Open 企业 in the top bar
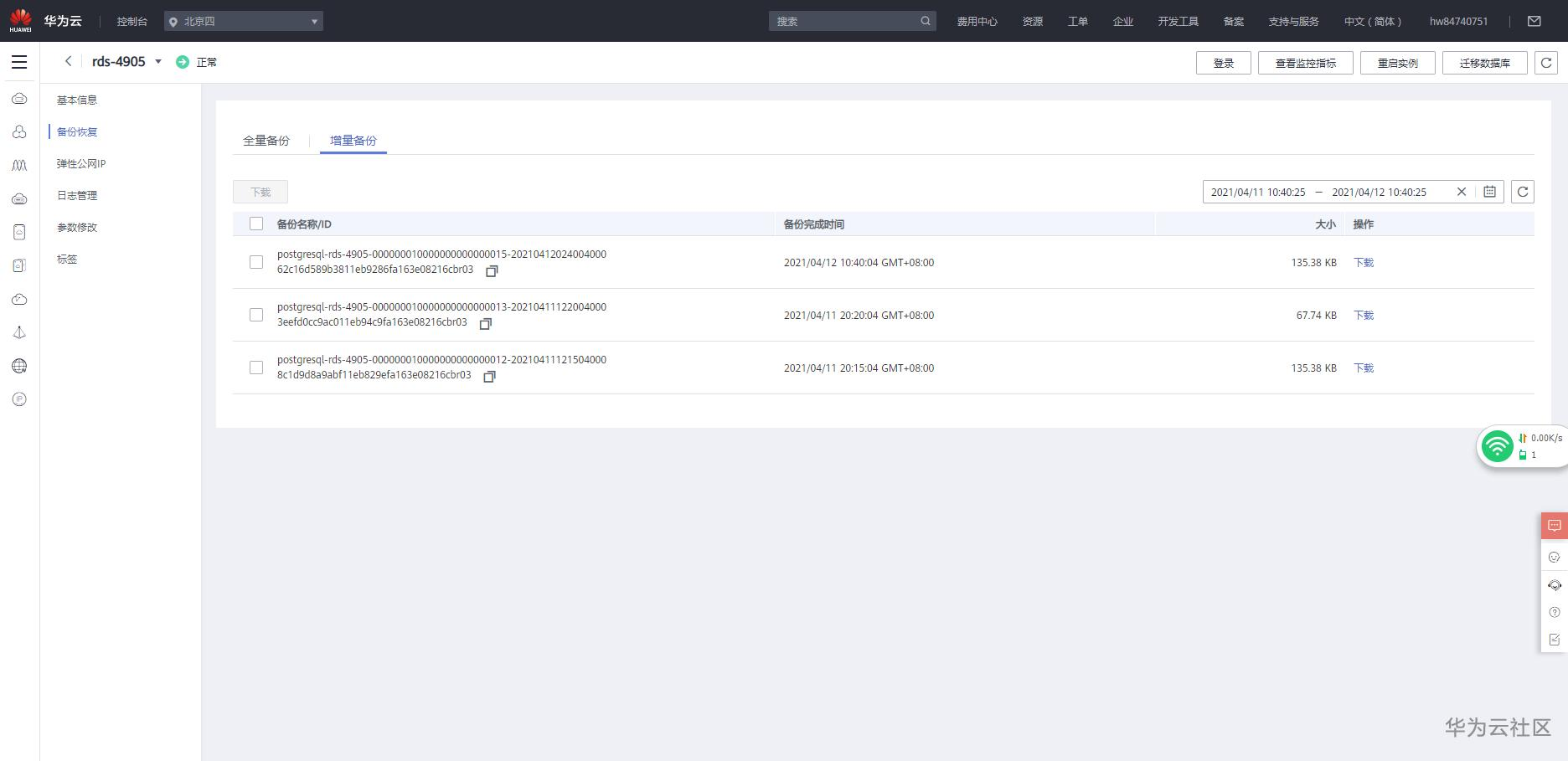The width and height of the screenshot is (1568, 761). tap(1123, 22)
